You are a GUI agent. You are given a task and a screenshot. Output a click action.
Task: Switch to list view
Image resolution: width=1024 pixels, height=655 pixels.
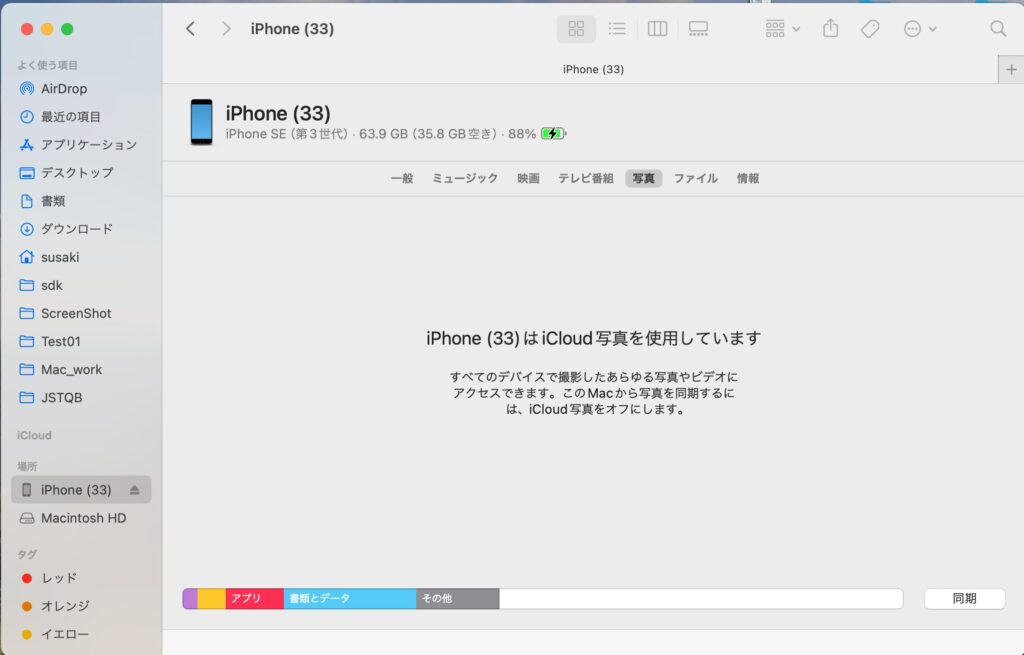click(616, 29)
